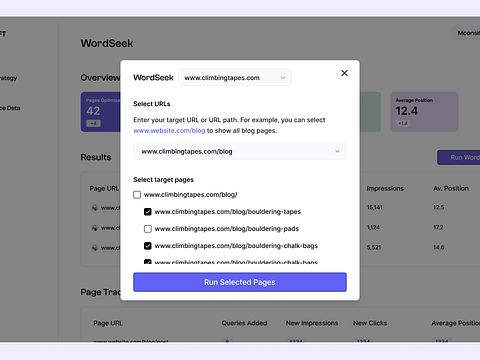Viewport: 480px width, 360px height.
Task: Click the site favicon in second results row
Action: coord(95,228)
